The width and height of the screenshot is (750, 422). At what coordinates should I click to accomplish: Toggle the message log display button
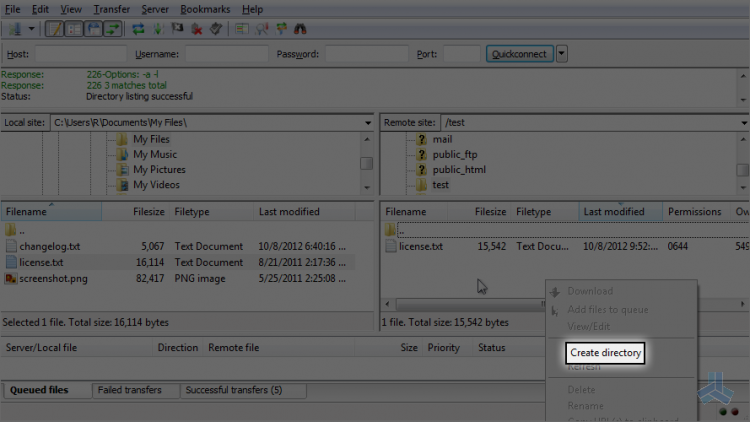click(x=54, y=29)
